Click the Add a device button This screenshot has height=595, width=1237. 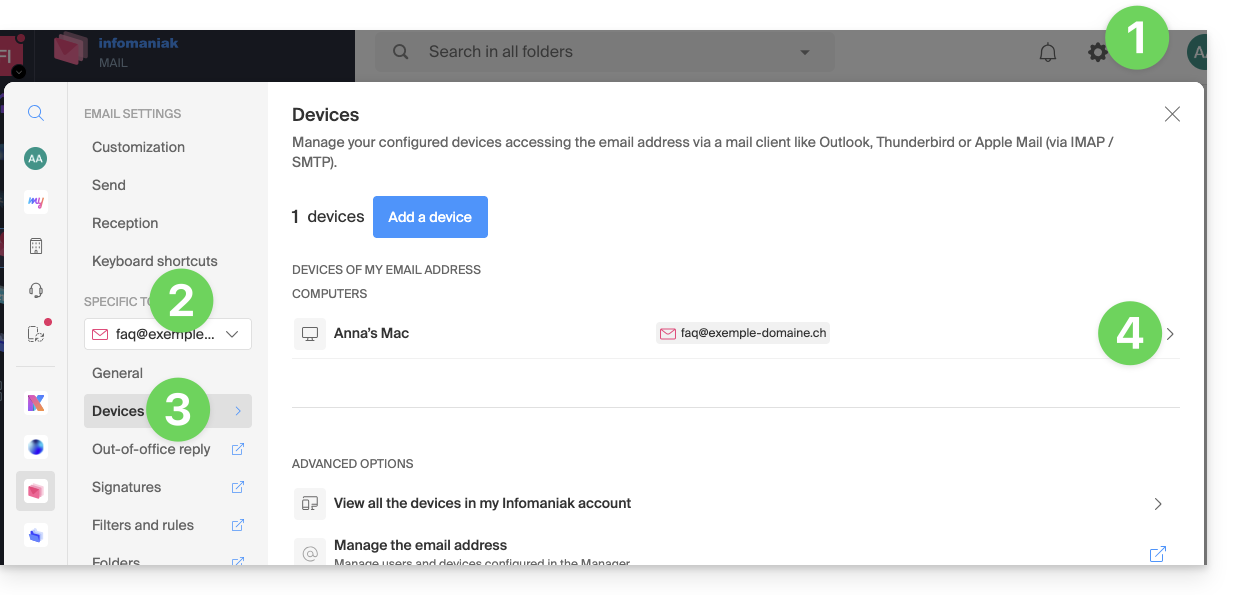pyautogui.click(x=430, y=217)
